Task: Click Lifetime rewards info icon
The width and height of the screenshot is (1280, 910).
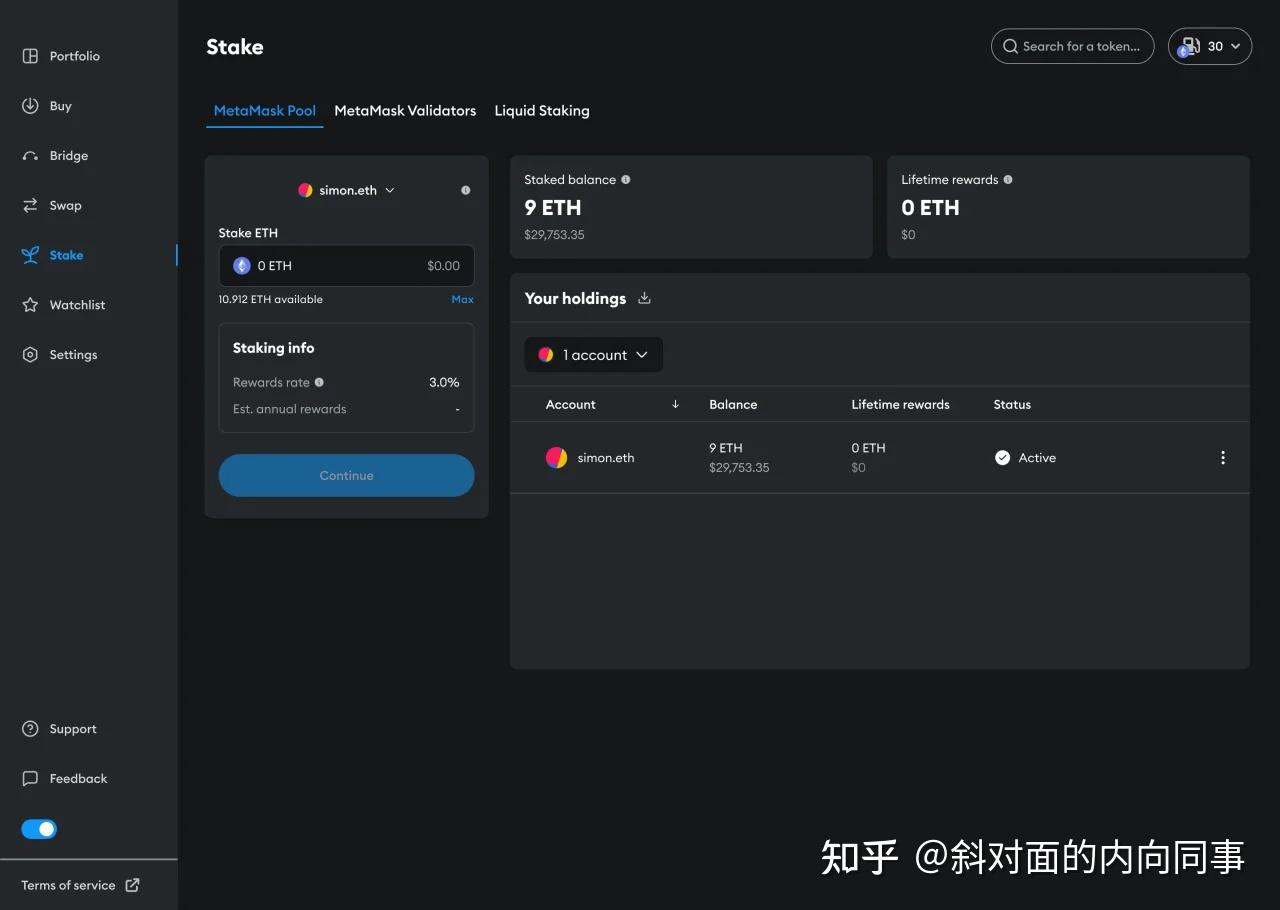Action: (x=1008, y=180)
